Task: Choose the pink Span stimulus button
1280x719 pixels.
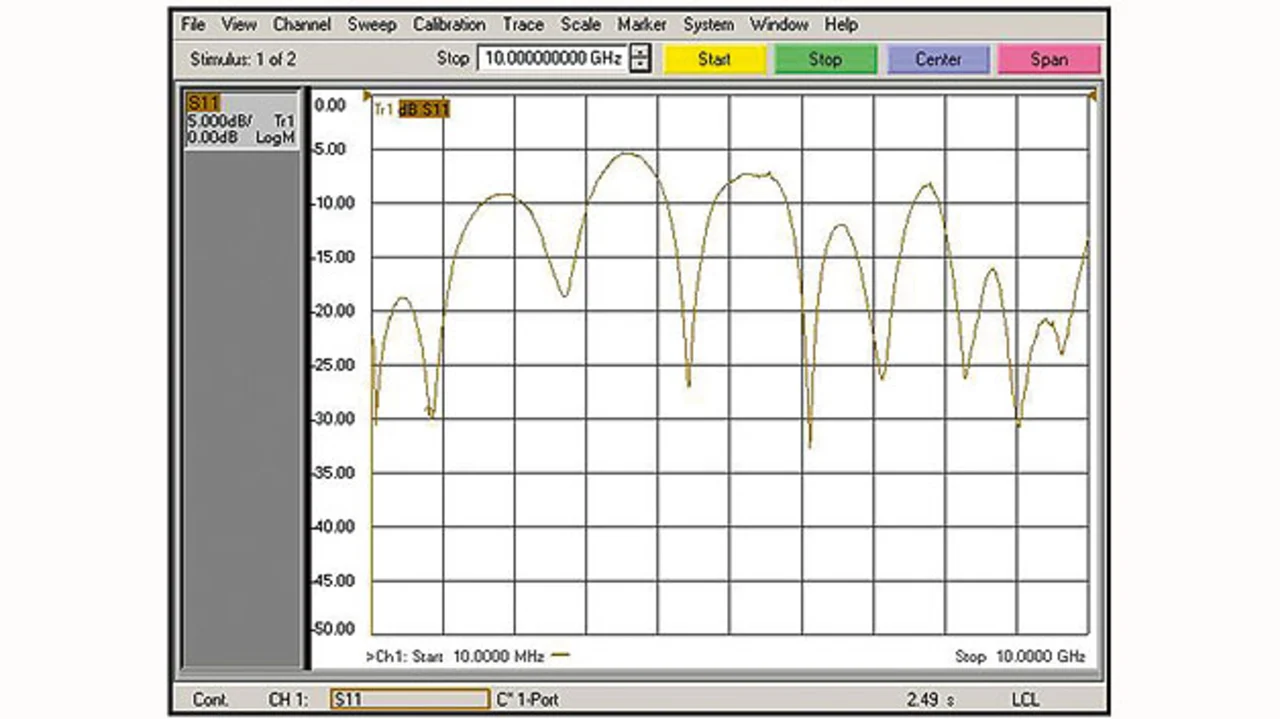Action: (x=1049, y=59)
